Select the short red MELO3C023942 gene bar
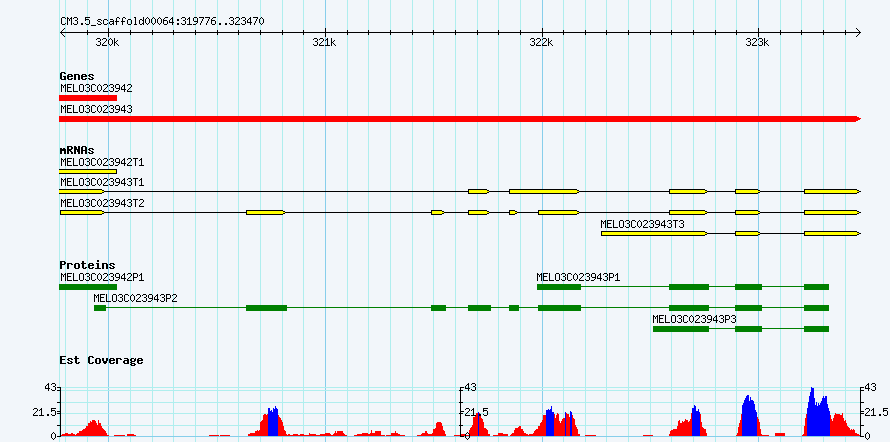Viewport: 890px width, 442px height. tap(88, 98)
